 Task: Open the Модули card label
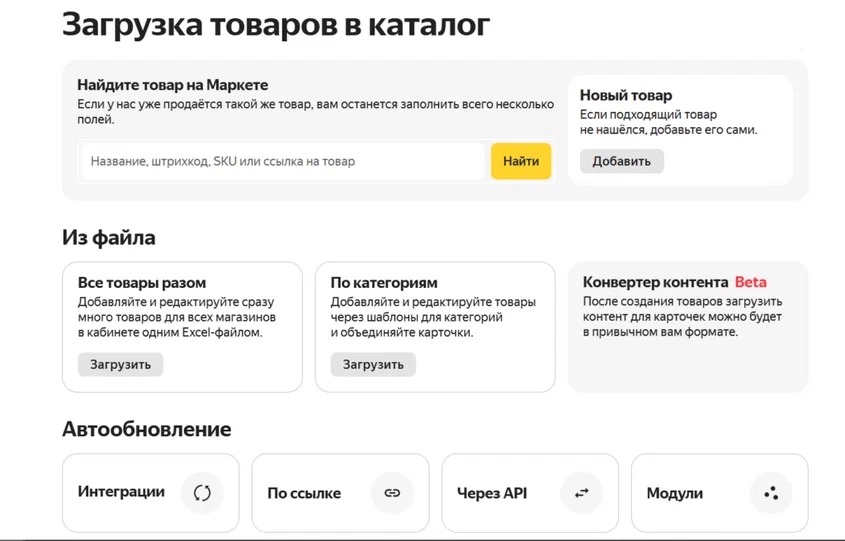tap(675, 493)
